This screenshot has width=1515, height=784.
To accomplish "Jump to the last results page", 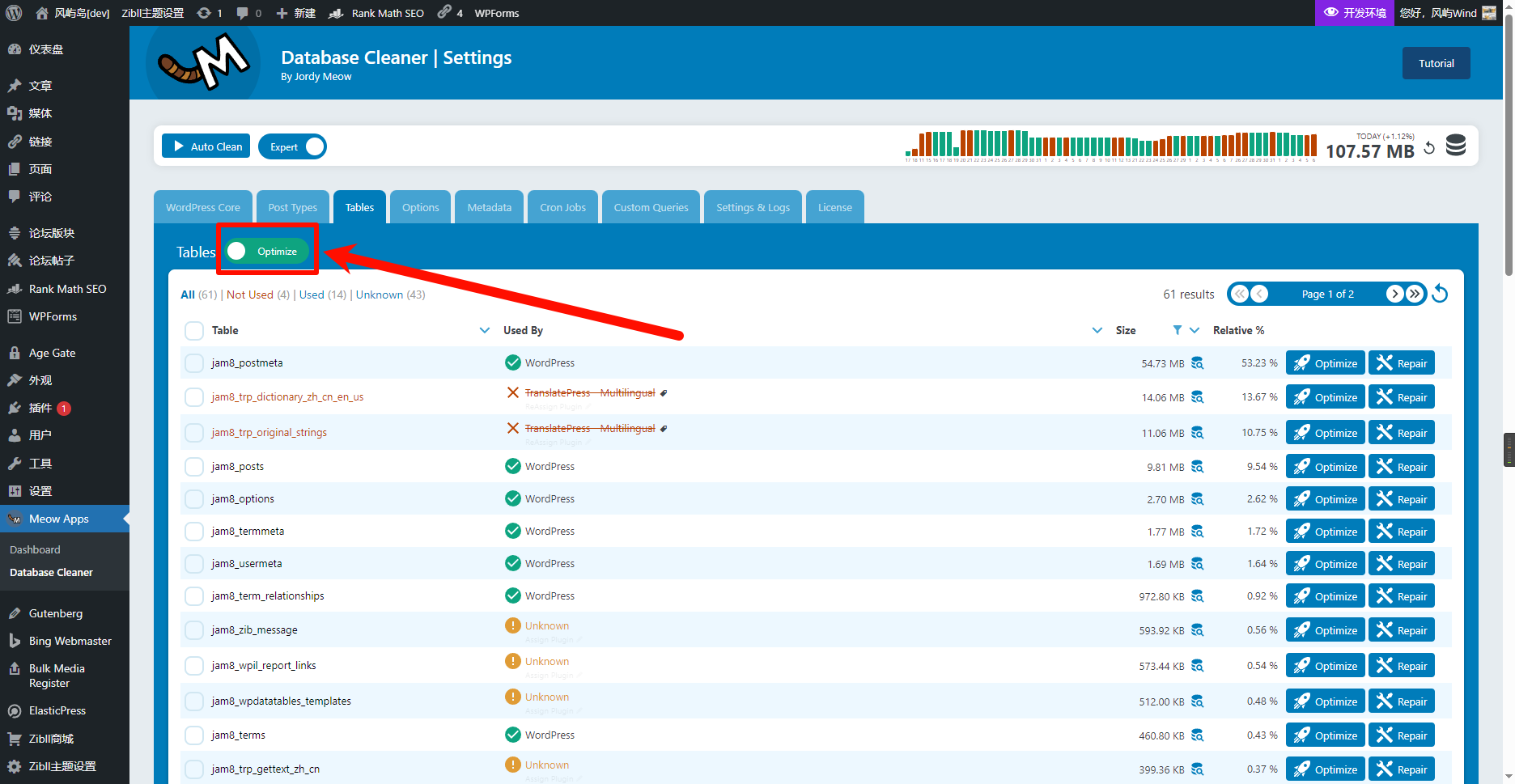I will pyautogui.click(x=1414, y=294).
